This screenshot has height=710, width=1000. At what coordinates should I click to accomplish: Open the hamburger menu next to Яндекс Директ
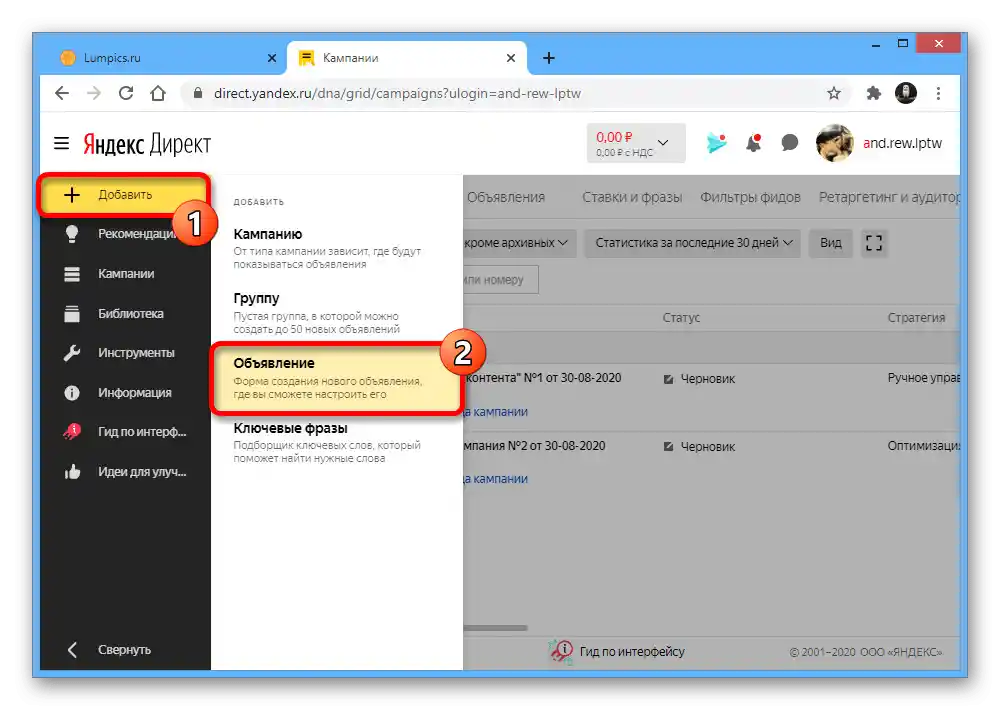[61, 144]
